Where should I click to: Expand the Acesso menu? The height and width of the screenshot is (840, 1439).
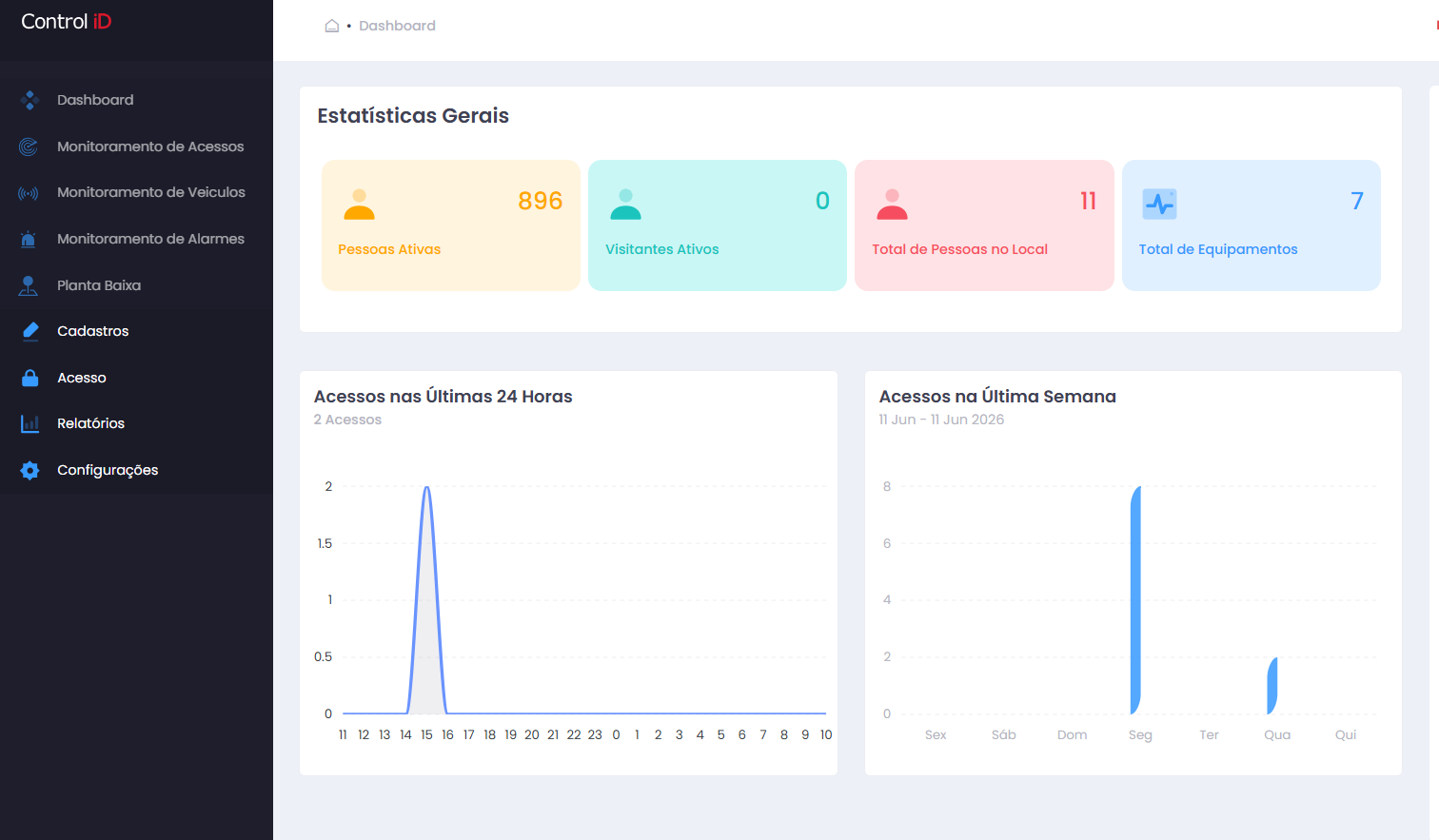point(136,378)
